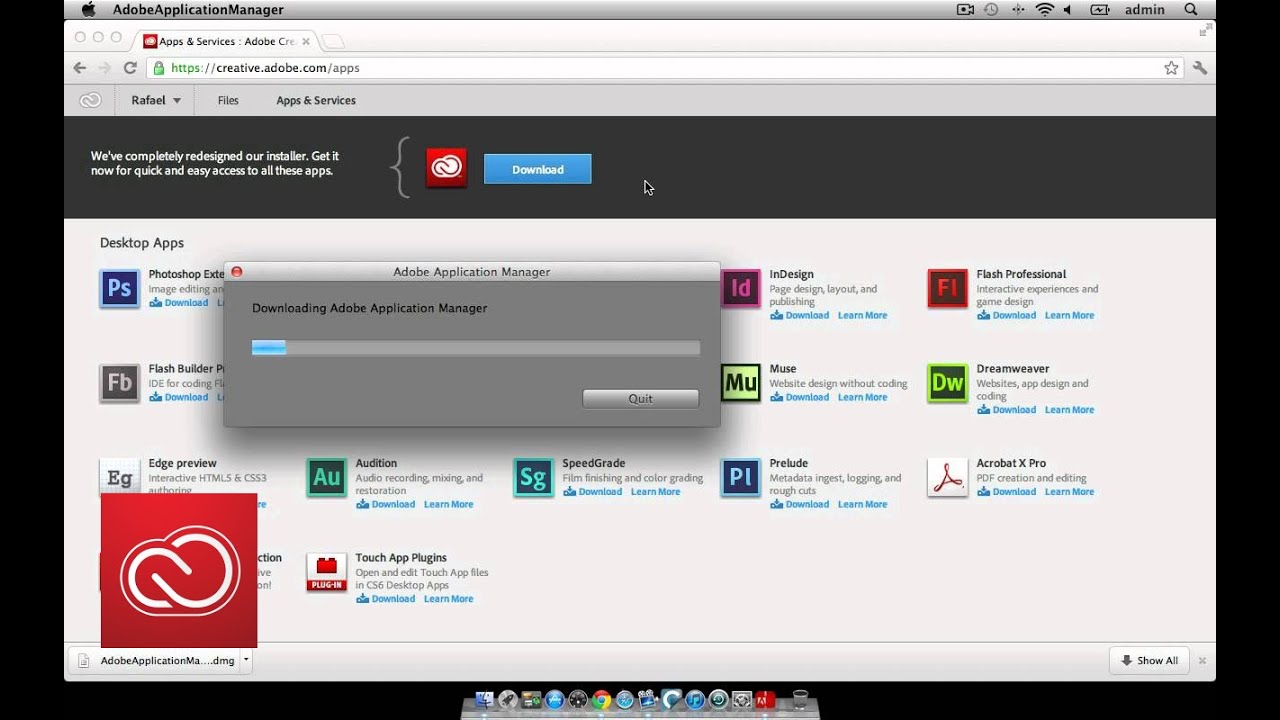
Task: Open the Apple menu
Action: point(88,10)
